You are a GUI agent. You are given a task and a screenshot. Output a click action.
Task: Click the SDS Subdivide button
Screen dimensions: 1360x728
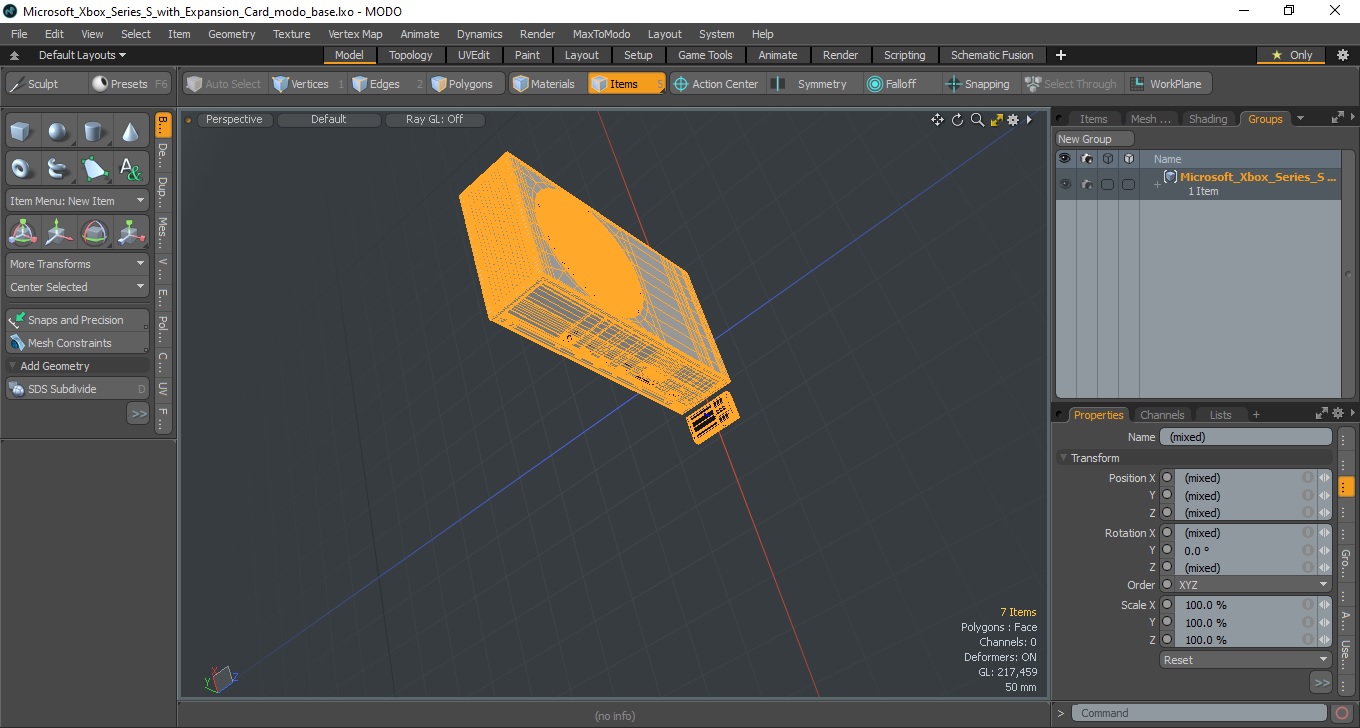click(x=77, y=389)
